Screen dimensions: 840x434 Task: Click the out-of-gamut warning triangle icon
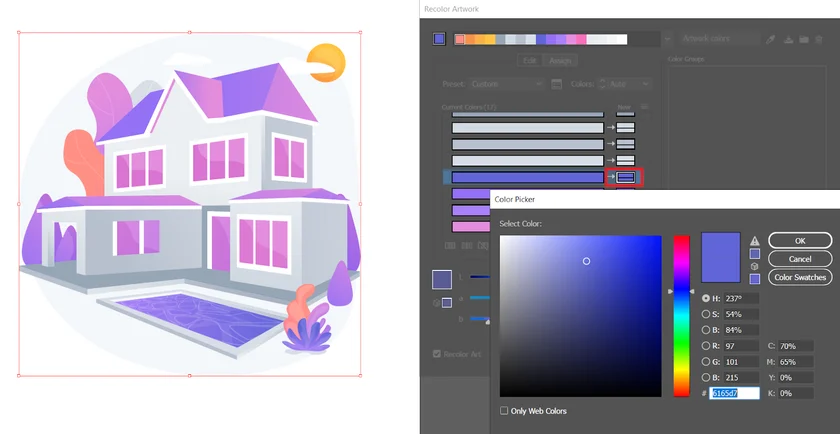tap(755, 241)
